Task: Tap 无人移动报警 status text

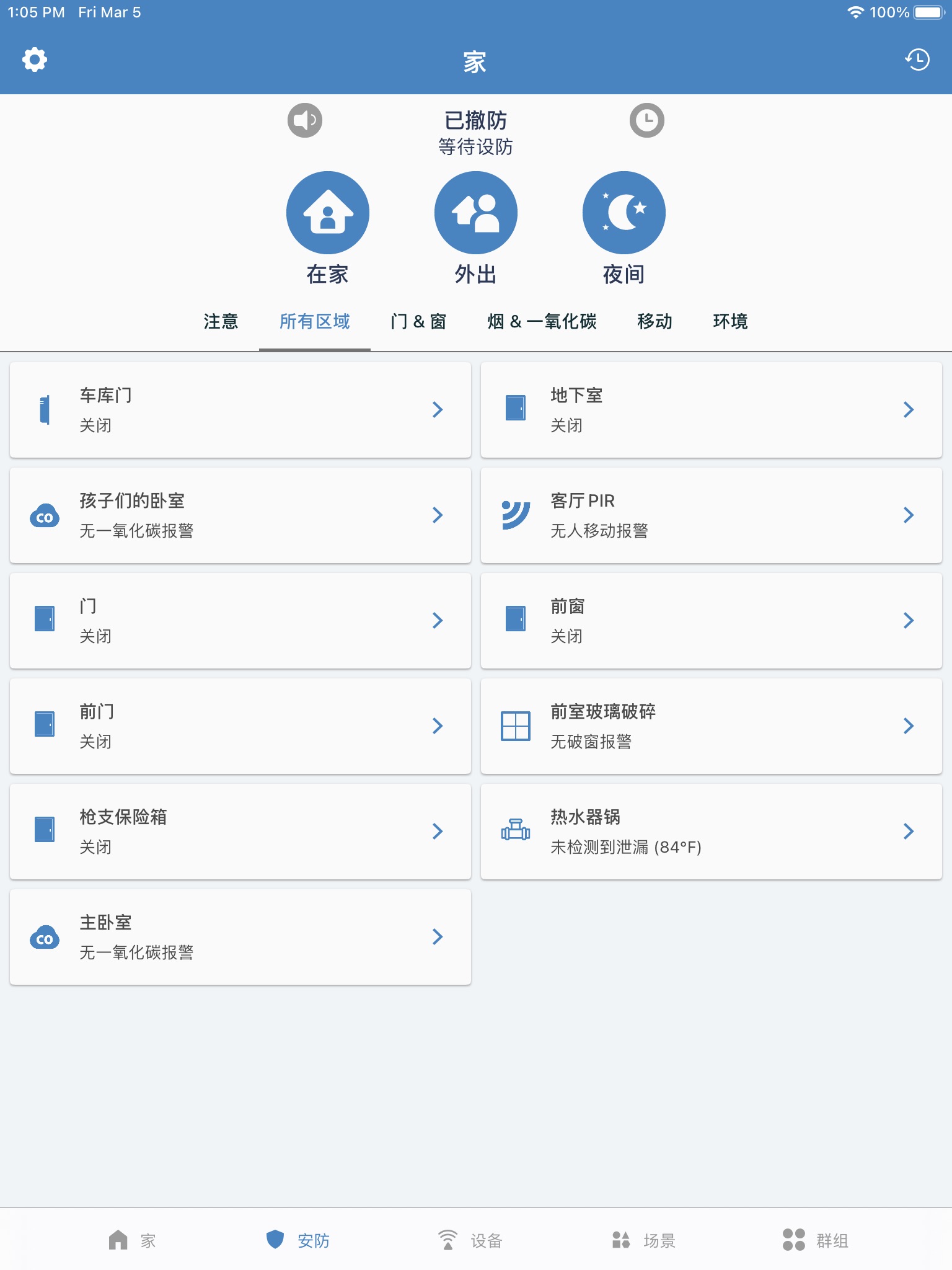Action: (x=599, y=531)
